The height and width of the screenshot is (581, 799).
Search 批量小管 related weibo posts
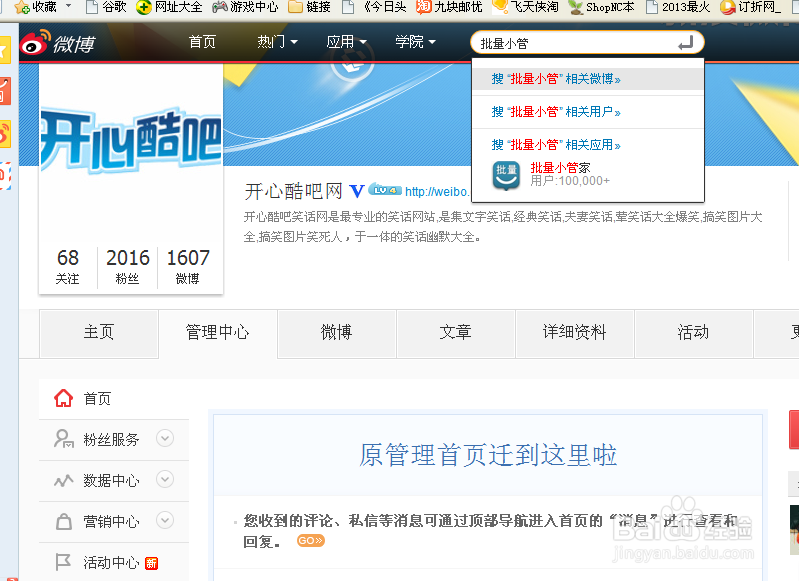click(588, 79)
